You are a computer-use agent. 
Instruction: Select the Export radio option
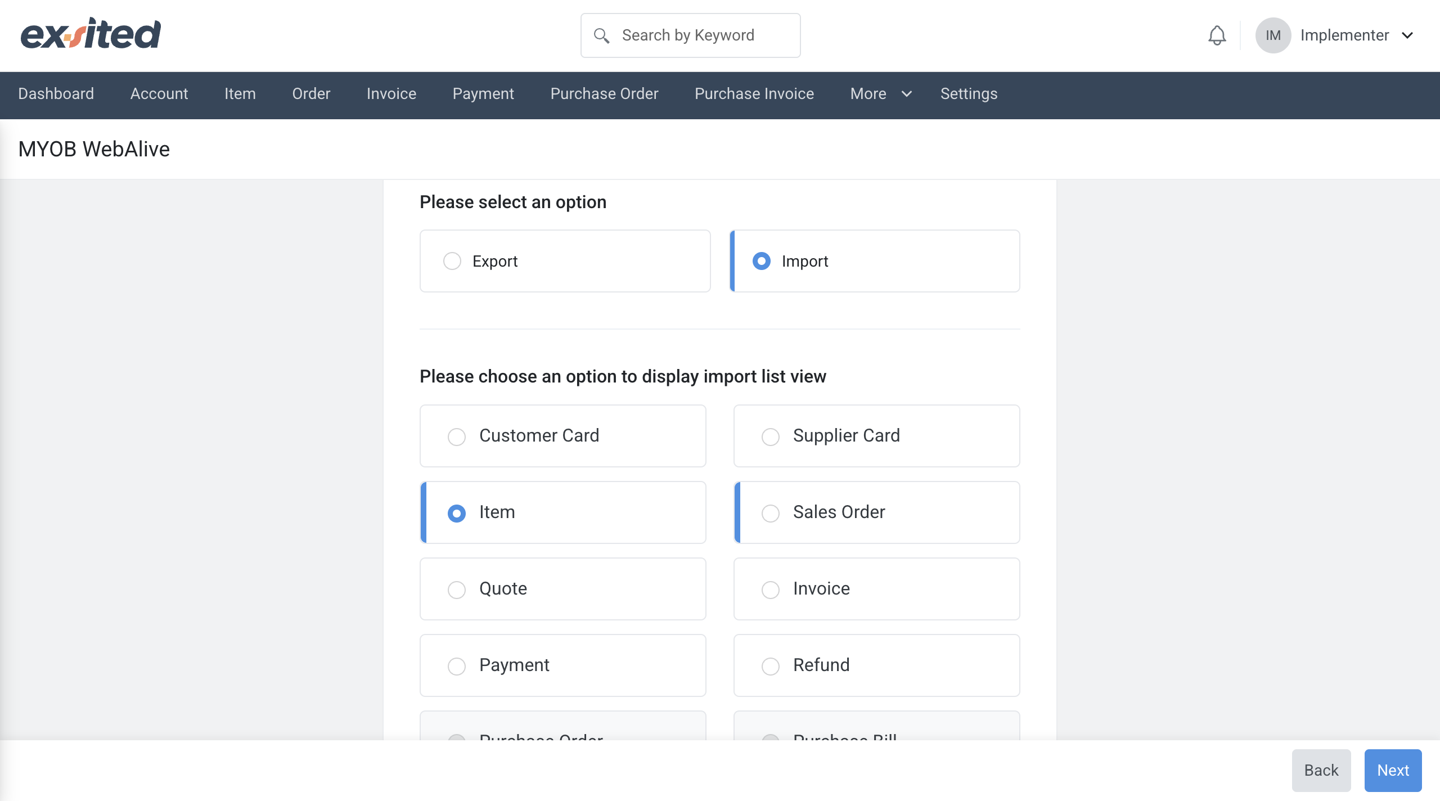coord(452,261)
